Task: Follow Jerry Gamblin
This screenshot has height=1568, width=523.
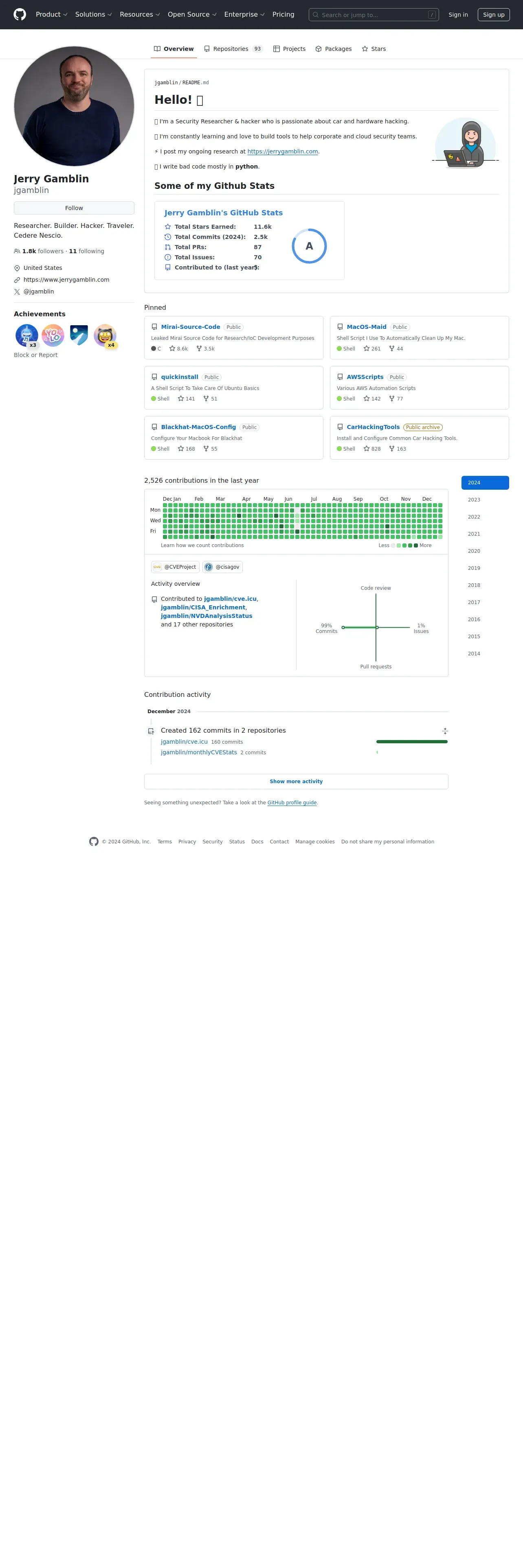Action: point(74,208)
